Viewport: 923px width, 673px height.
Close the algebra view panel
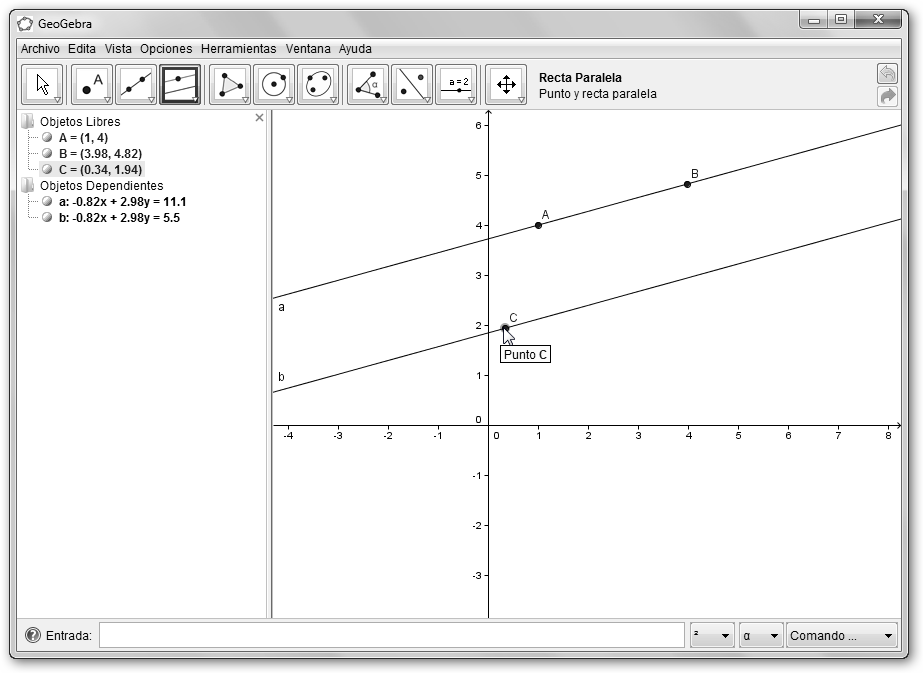[x=260, y=118]
